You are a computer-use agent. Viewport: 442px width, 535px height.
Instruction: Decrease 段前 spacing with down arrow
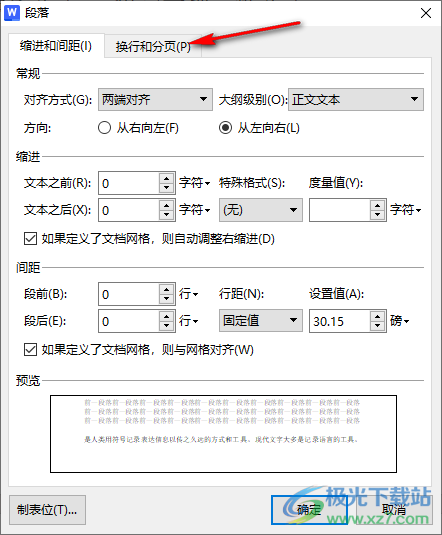pos(167,299)
